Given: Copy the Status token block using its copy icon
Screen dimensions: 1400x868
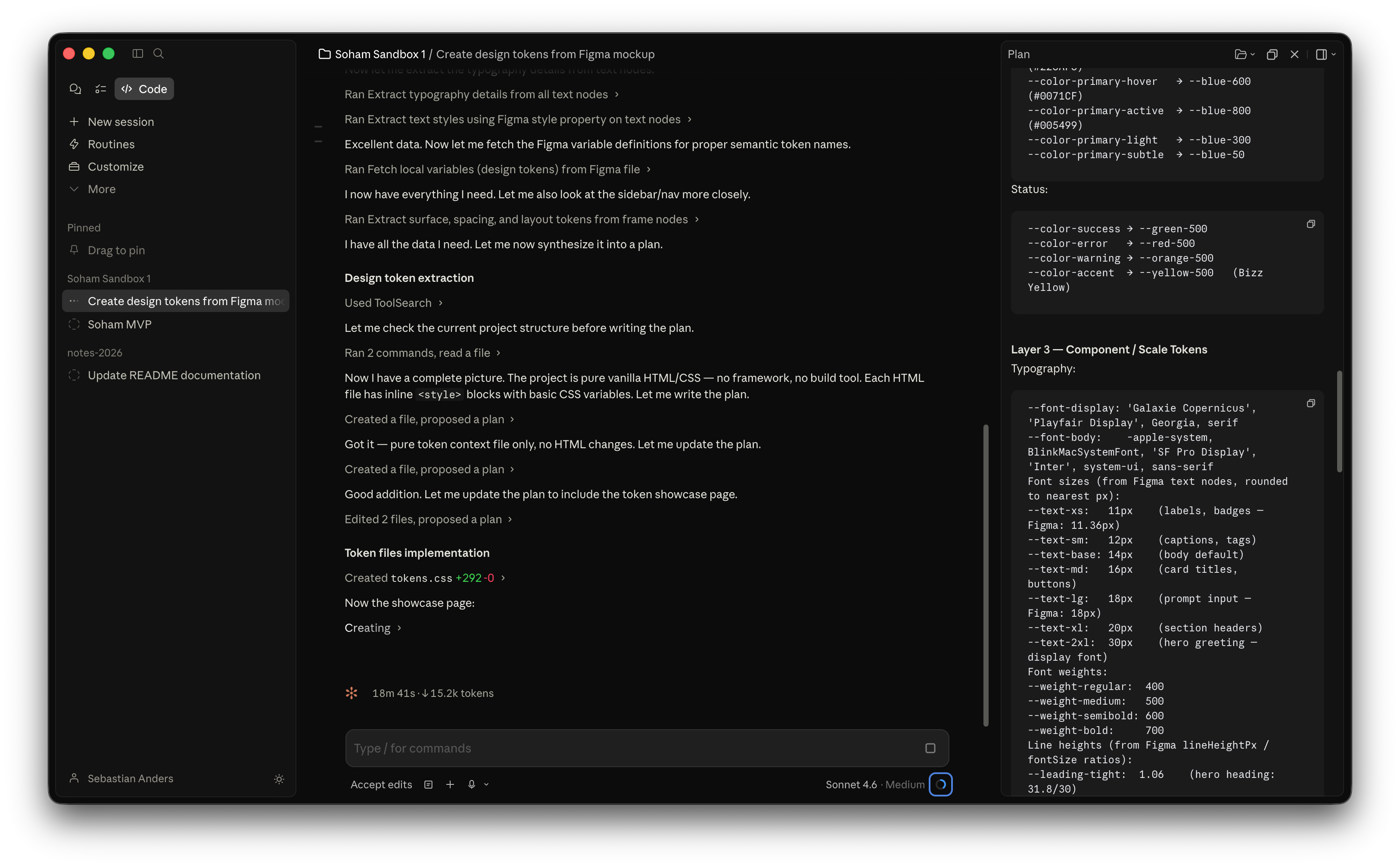Looking at the screenshot, I should [1310, 223].
